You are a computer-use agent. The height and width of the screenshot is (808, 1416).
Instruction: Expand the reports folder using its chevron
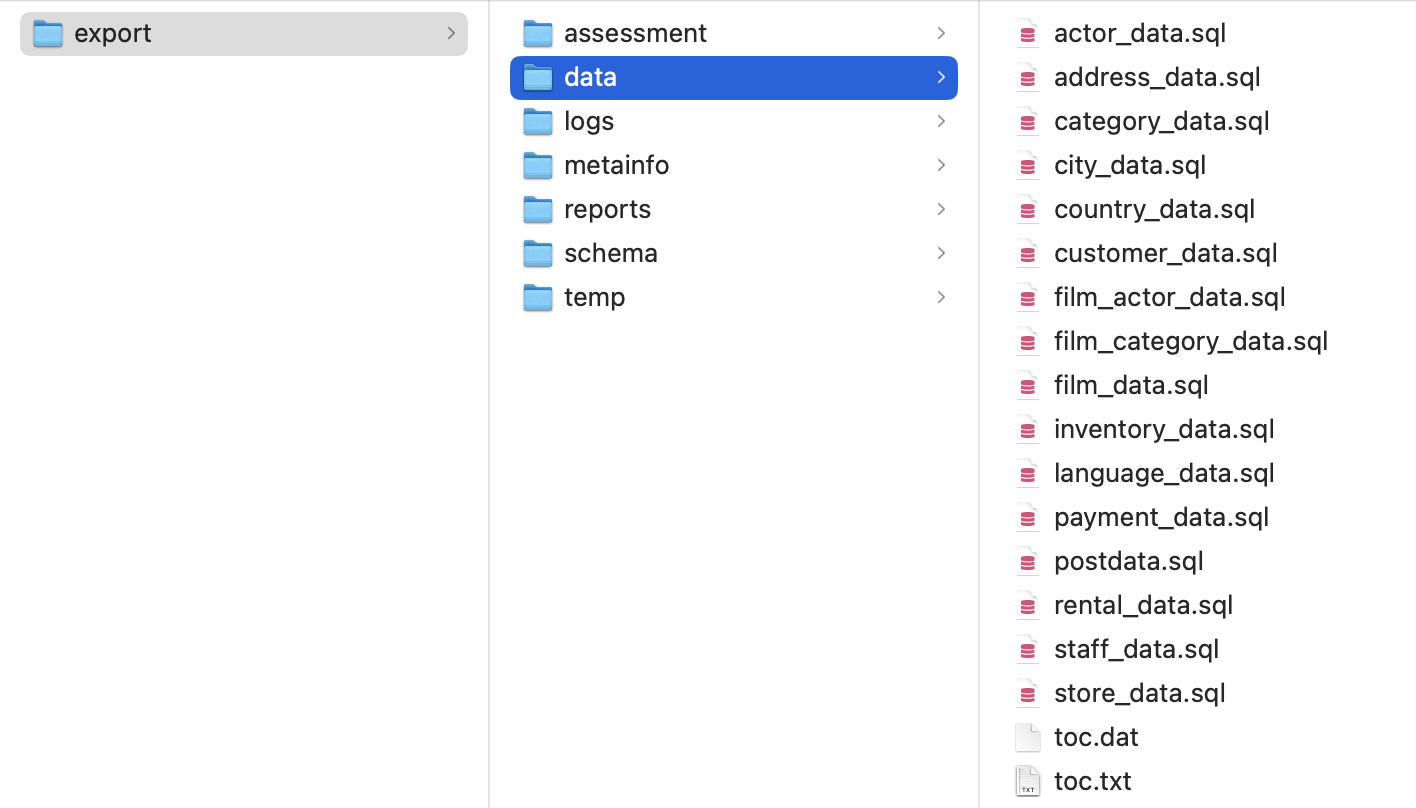tap(940, 209)
